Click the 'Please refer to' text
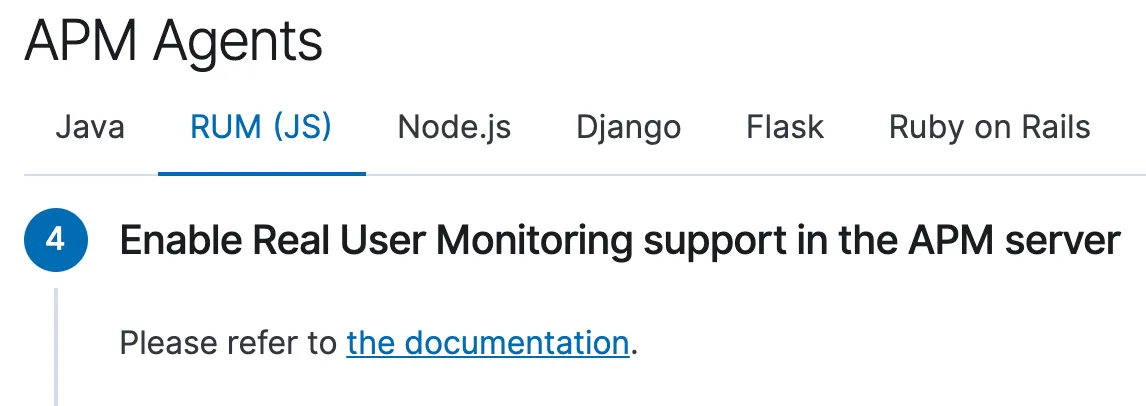This screenshot has width=1146, height=406. (x=228, y=343)
